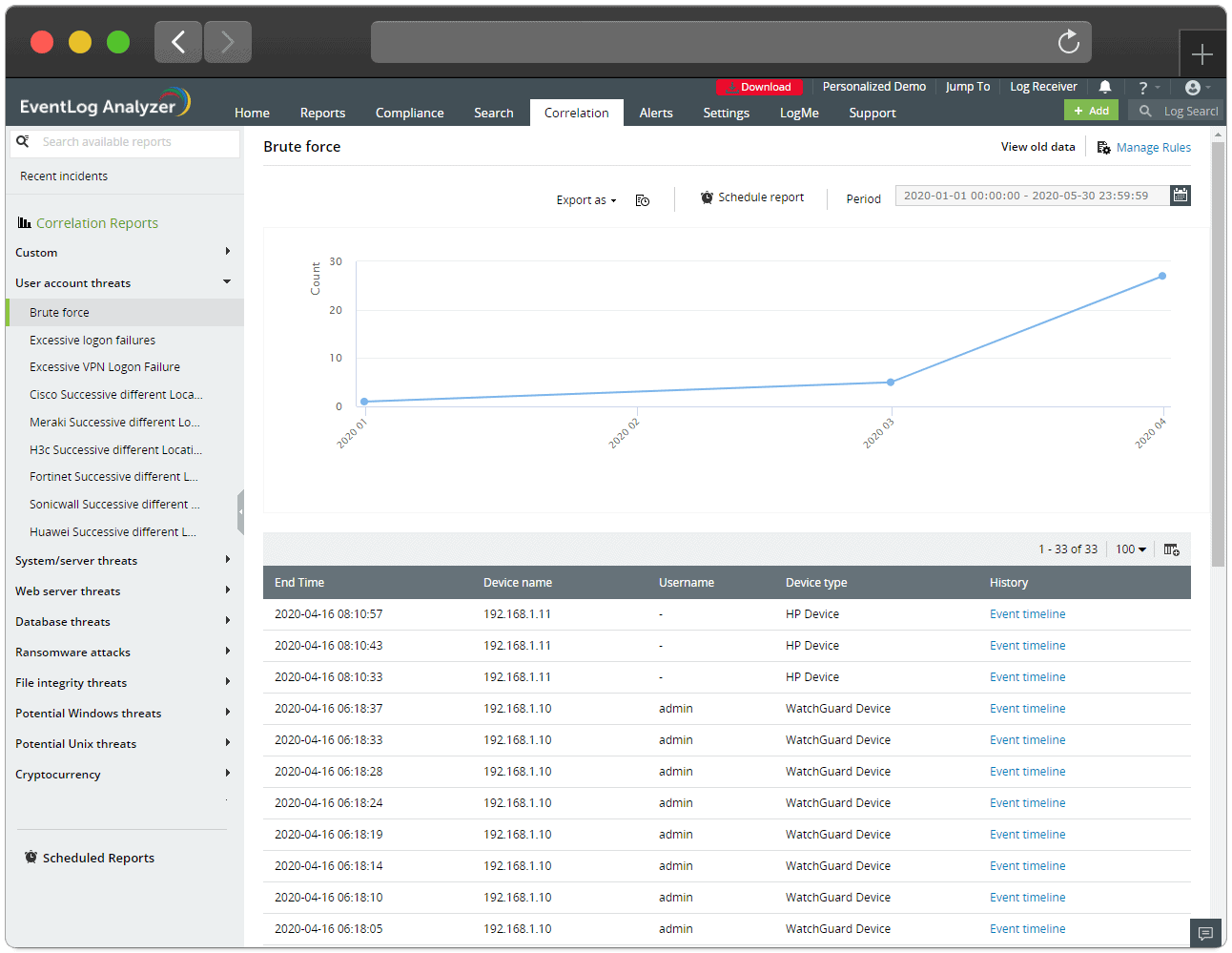
Task: Expand System/server threats section
Action: tap(228, 559)
